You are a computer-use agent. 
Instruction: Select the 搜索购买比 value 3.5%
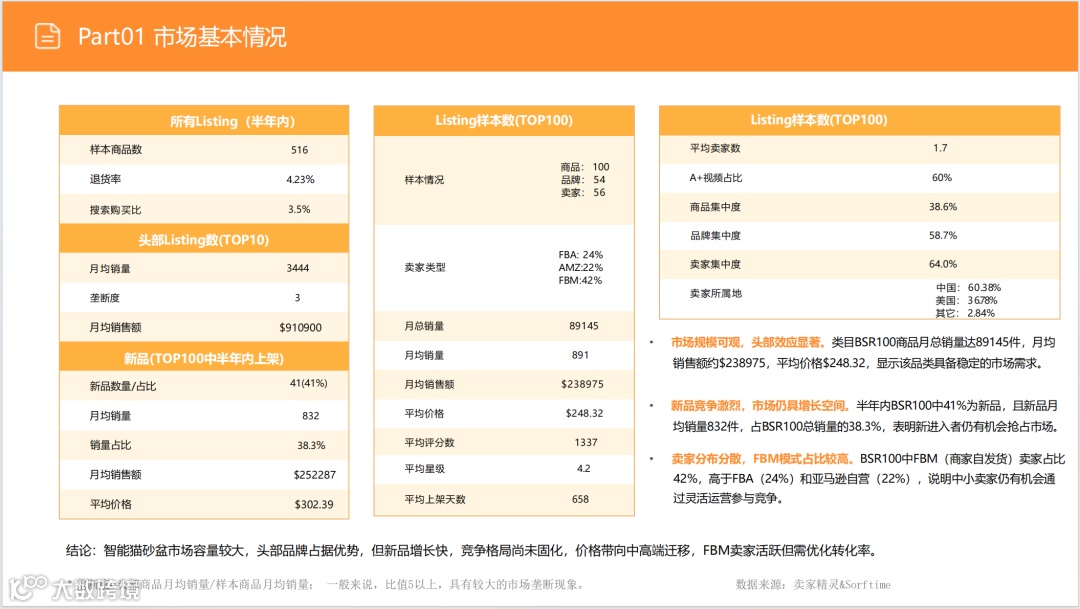299,209
